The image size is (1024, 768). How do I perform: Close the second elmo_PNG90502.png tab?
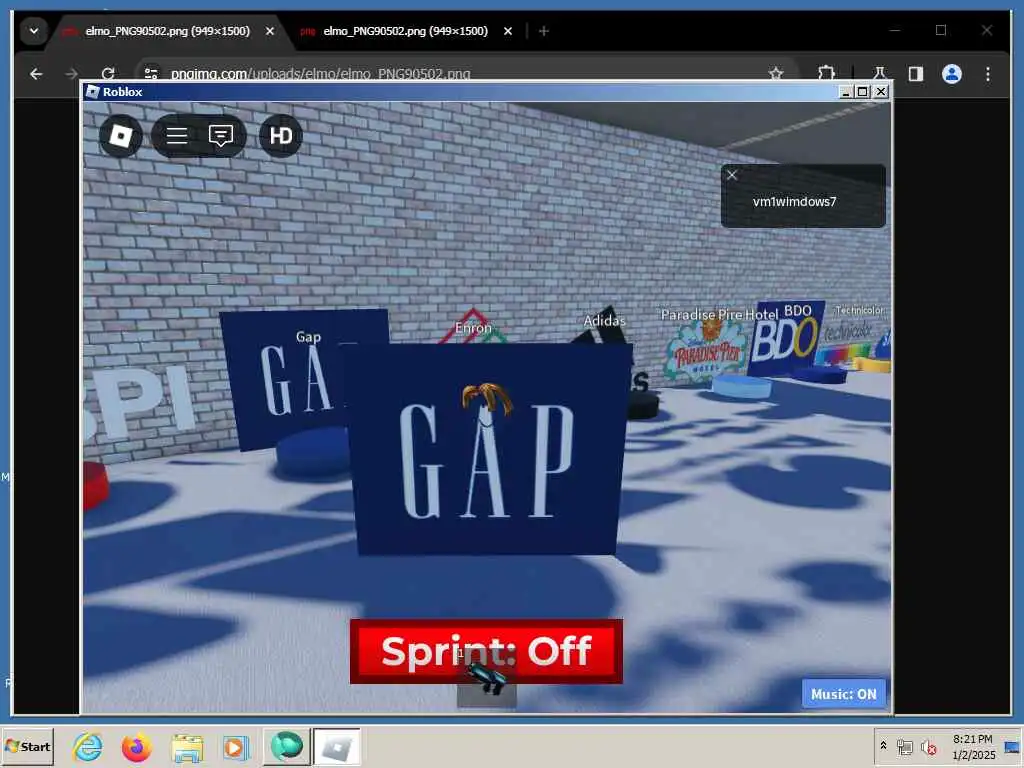point(508,31)
